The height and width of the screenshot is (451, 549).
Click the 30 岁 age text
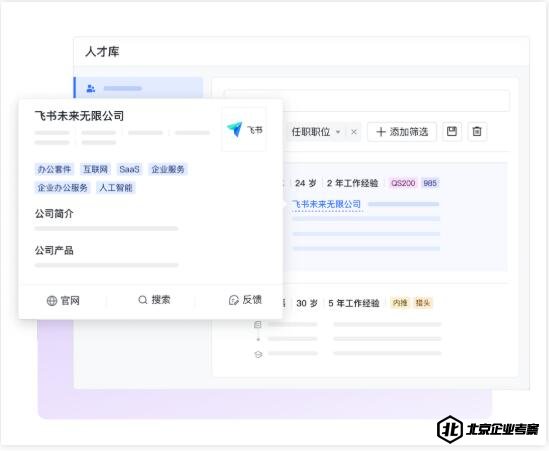pyautogui.click(x=307, y=303)
